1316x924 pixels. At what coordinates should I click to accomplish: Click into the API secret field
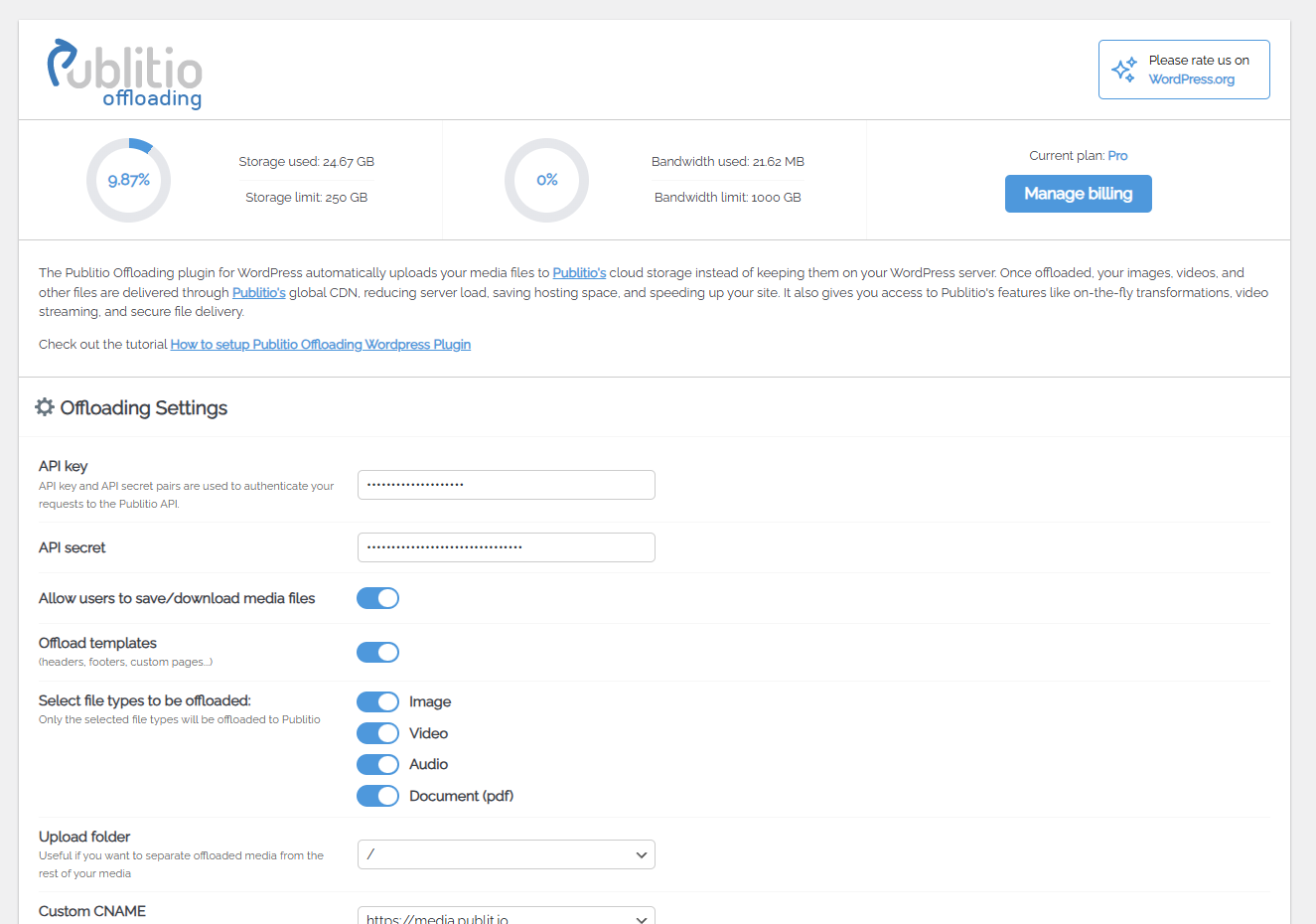click(506, 547)
